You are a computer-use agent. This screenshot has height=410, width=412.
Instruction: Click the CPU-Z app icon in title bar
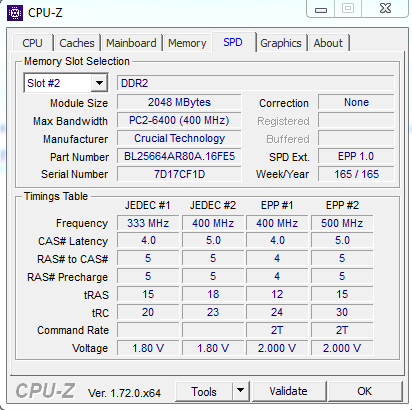(15, 13)
